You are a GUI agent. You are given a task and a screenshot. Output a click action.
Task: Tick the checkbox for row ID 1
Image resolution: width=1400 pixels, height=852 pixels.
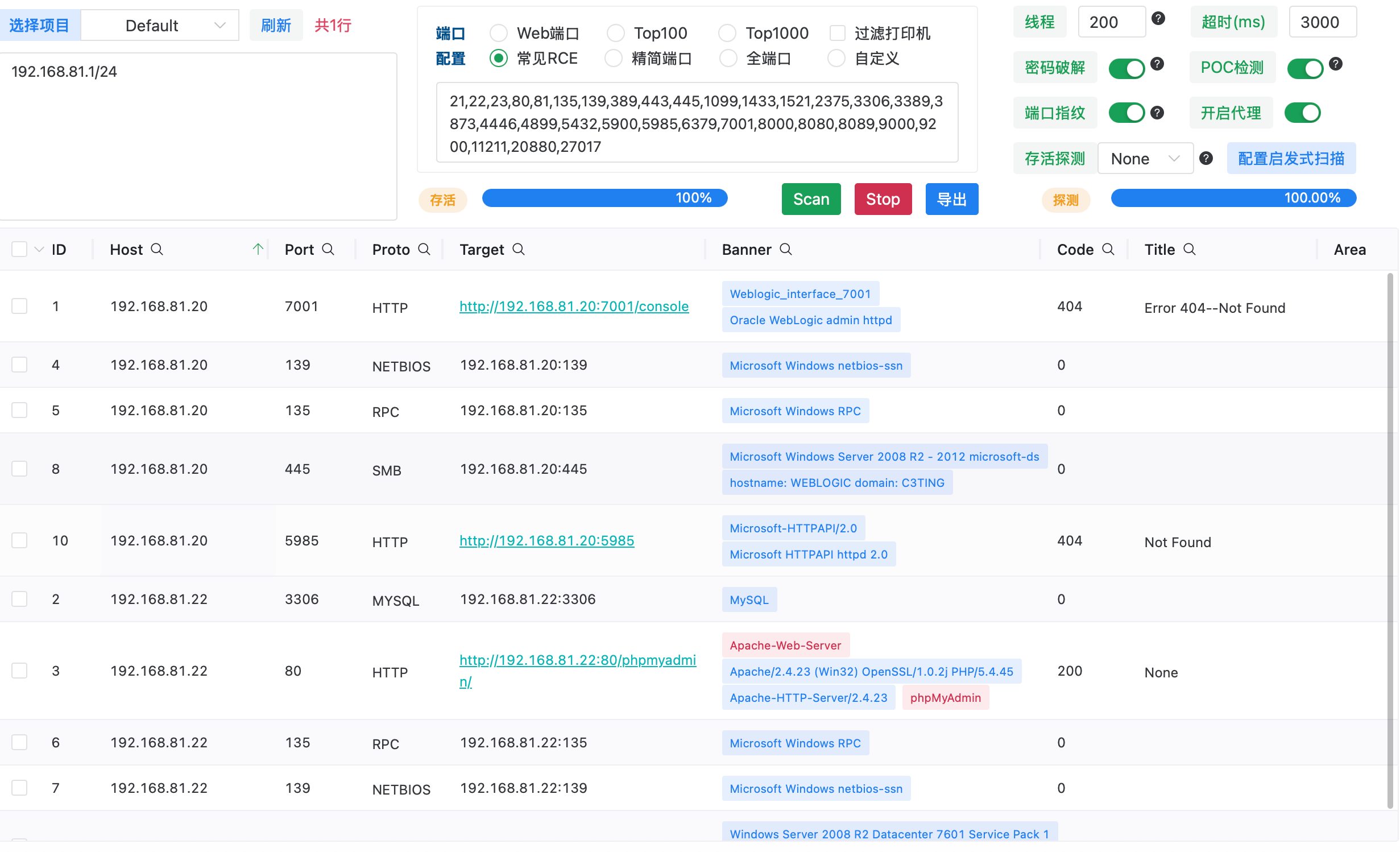[19, 307]
